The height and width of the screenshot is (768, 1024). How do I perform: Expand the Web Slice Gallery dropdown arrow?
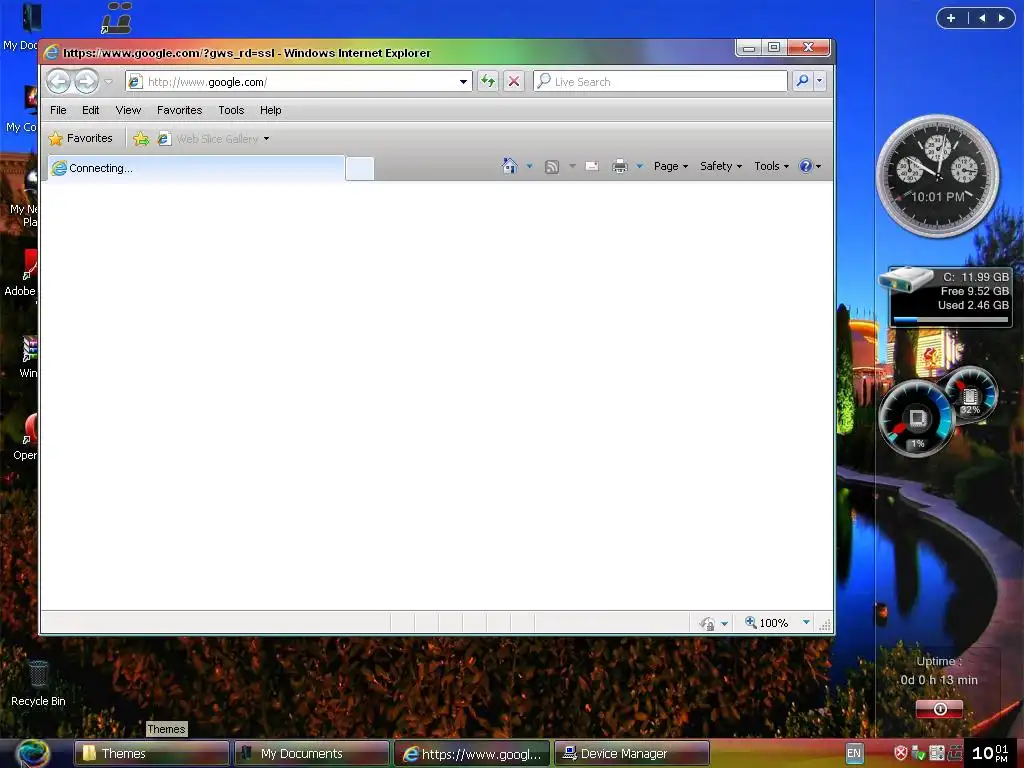pyautogui.click(x=266, y=138)
